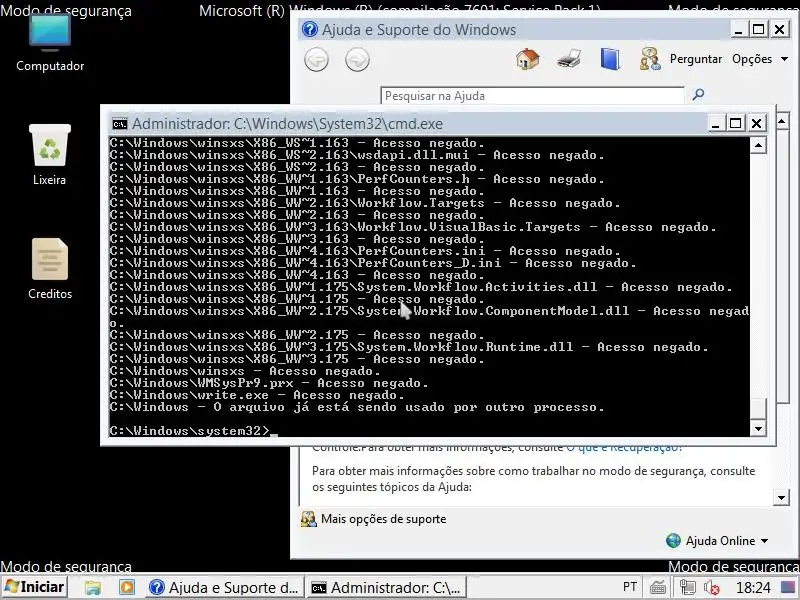Viewport: 800px width, 600px height.
Task: Click Help window scrollbar down arrow
Action: click(781, 497)
